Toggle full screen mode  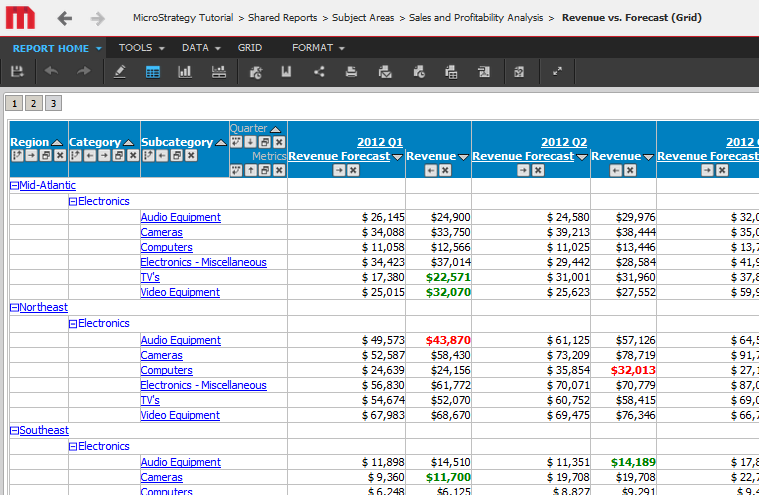[557, 72]
